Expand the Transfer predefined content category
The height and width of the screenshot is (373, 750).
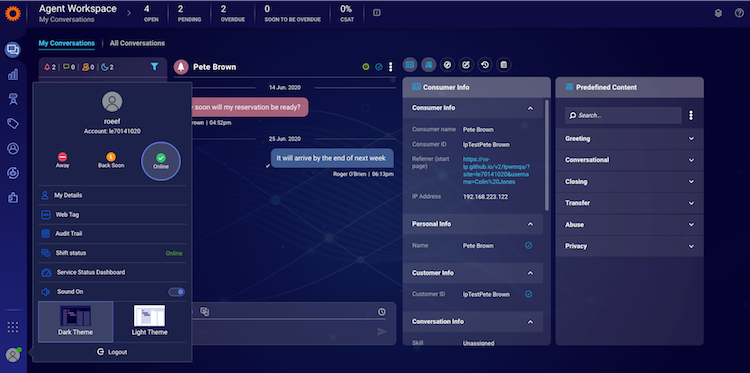click(x=629, y=203)
